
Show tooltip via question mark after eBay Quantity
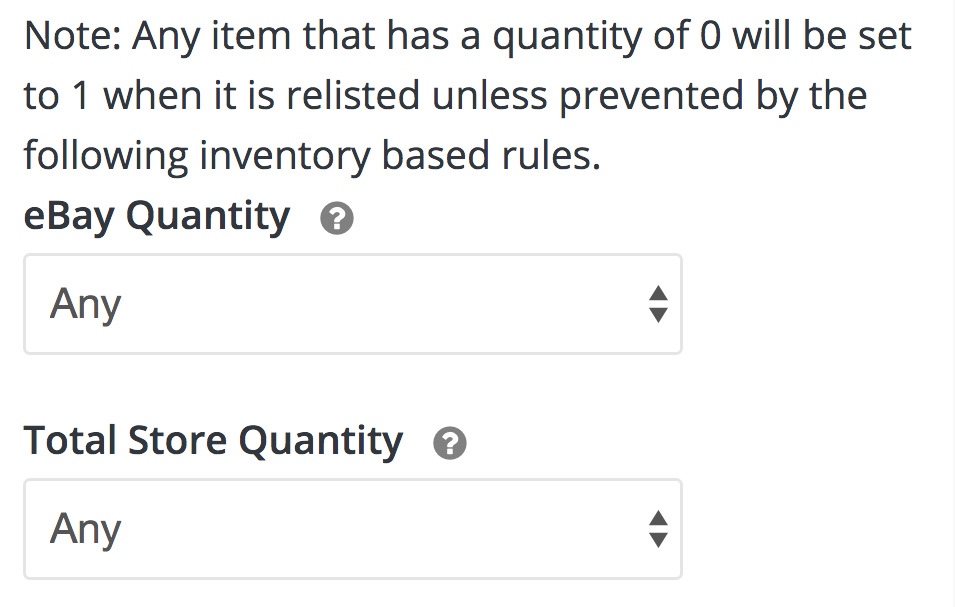[337, 218]
